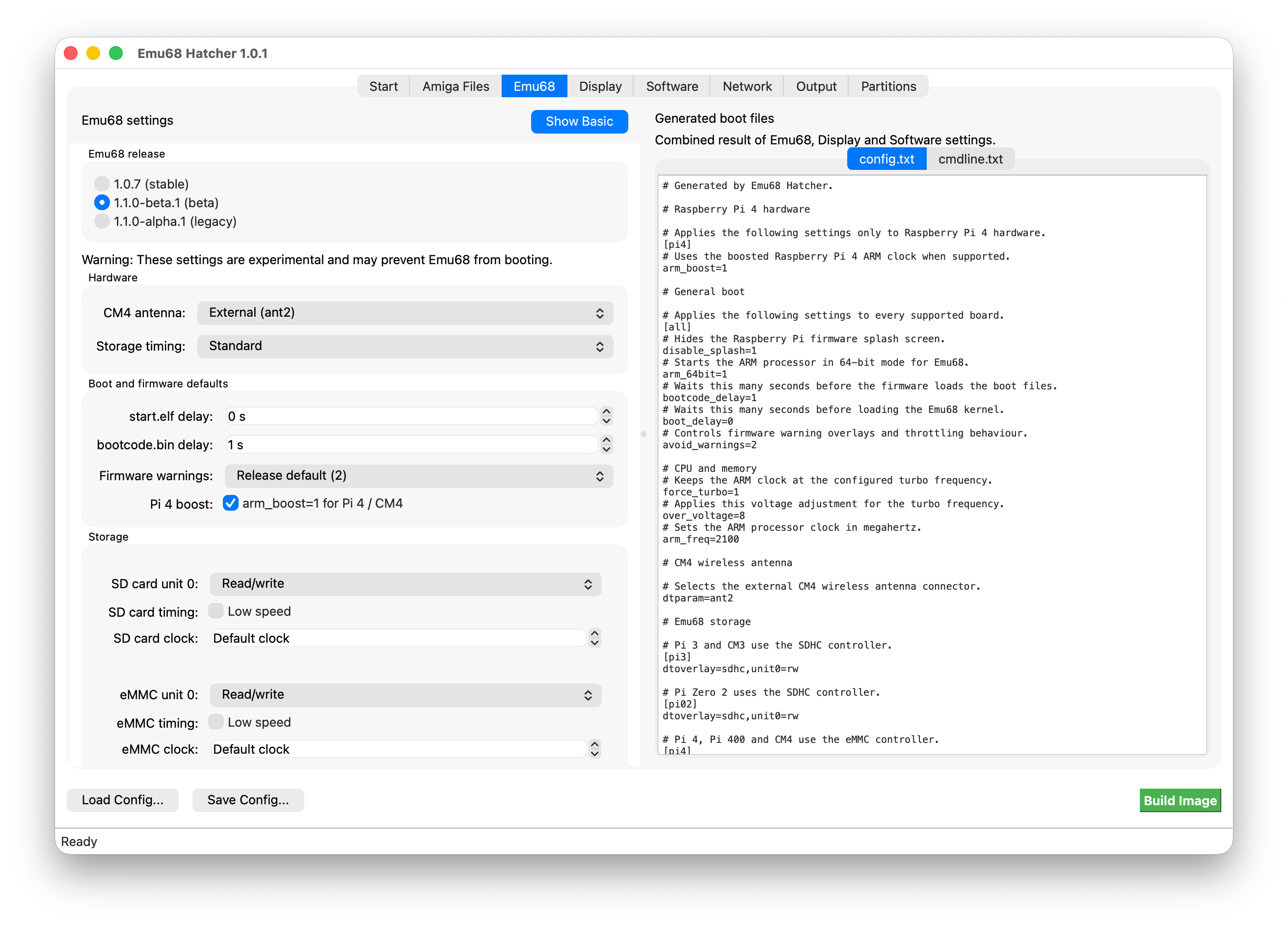
Task: Click the eMMC clock field
Action: tap(398, 749)
